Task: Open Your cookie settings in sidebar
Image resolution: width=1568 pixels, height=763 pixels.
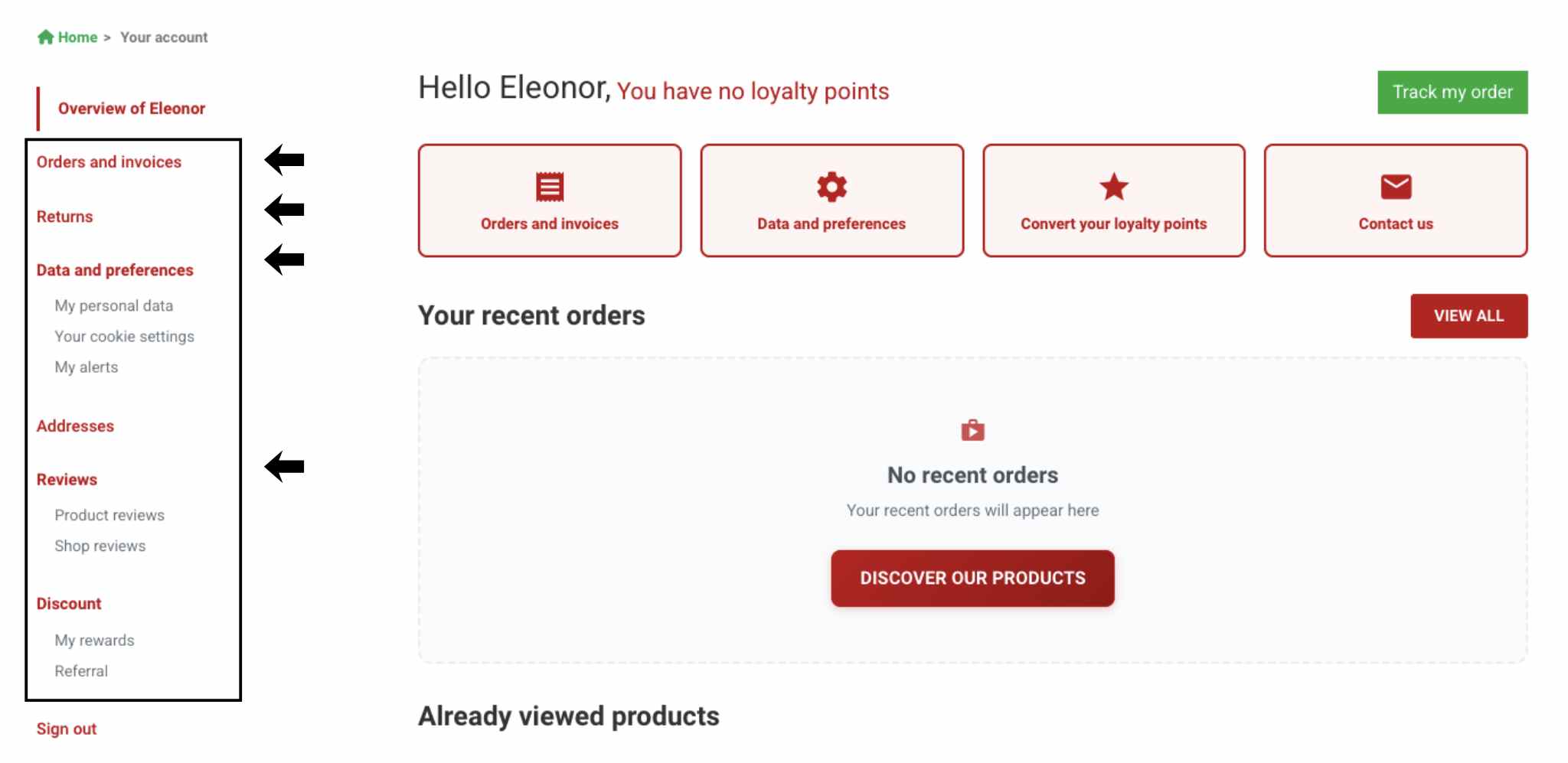Action: (124, 337)
